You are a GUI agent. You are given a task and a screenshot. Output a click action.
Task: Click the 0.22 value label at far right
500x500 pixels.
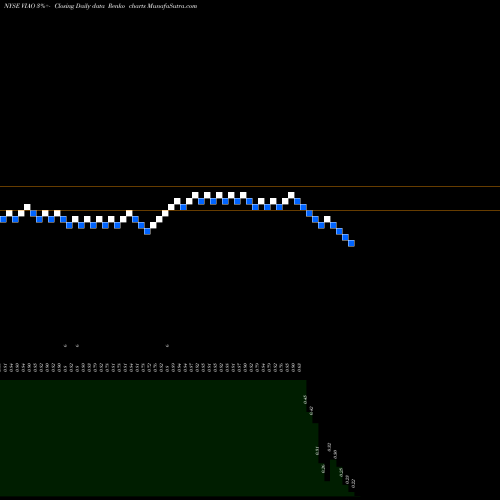353,483
